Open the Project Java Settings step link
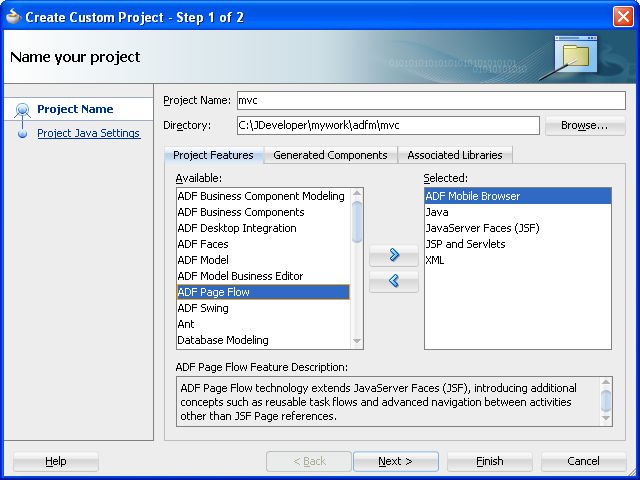The height and width of the screenshot is (480, 640). click(x=89, y=133)
